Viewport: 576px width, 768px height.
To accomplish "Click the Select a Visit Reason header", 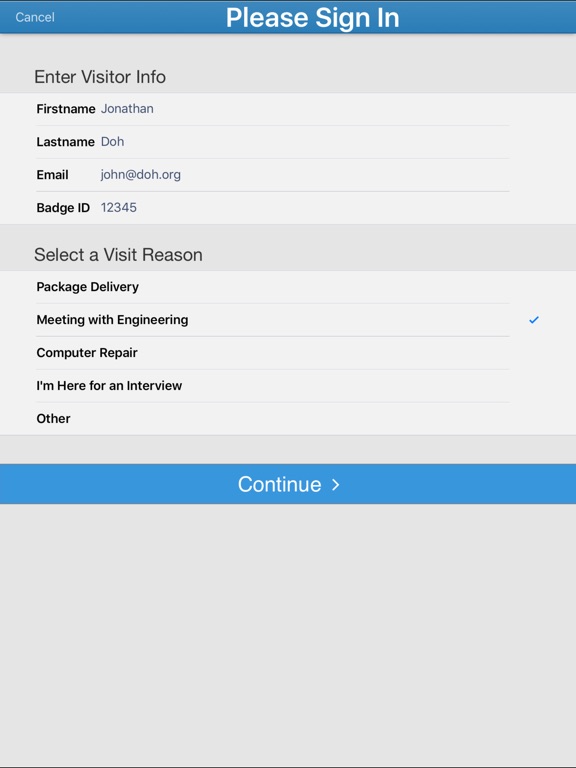I will [118, 255].
